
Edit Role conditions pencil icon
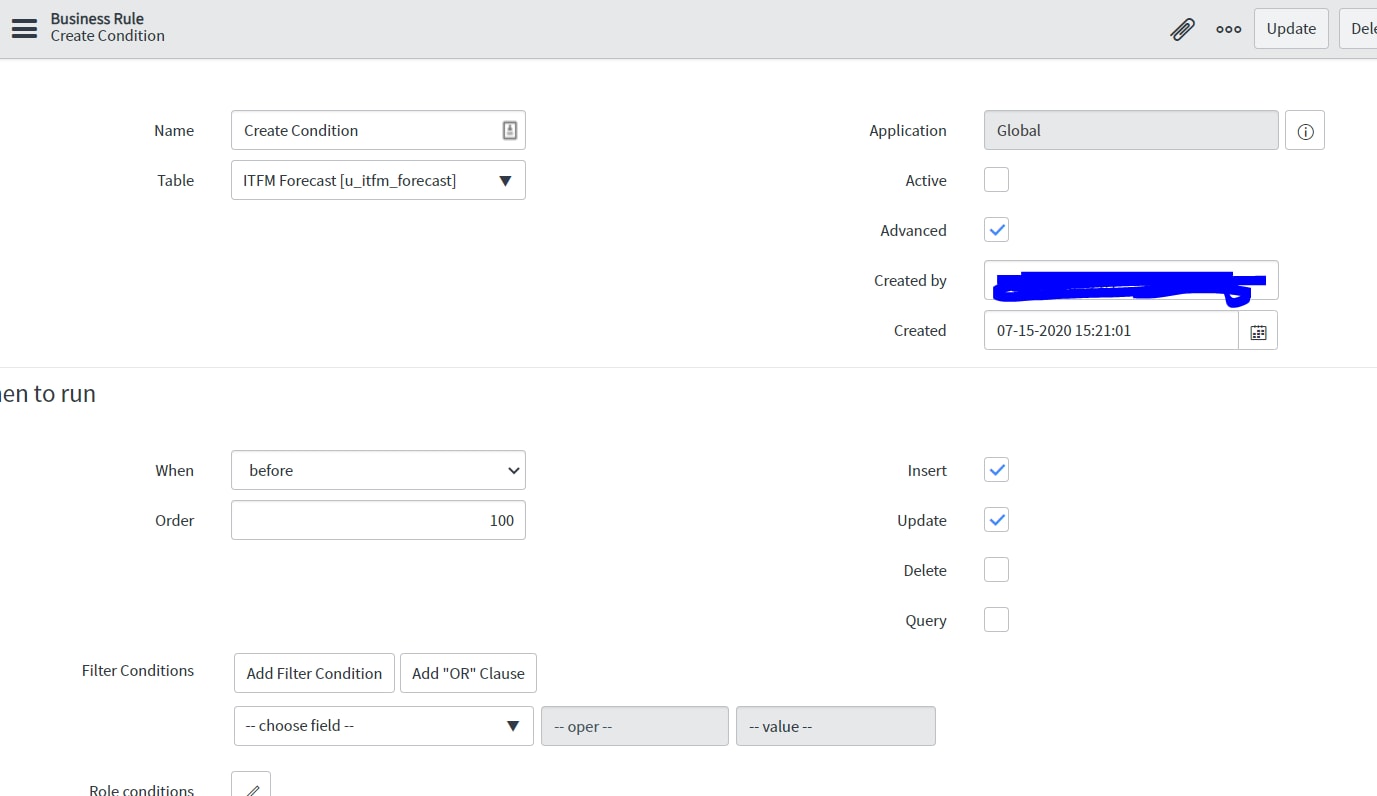251,786
